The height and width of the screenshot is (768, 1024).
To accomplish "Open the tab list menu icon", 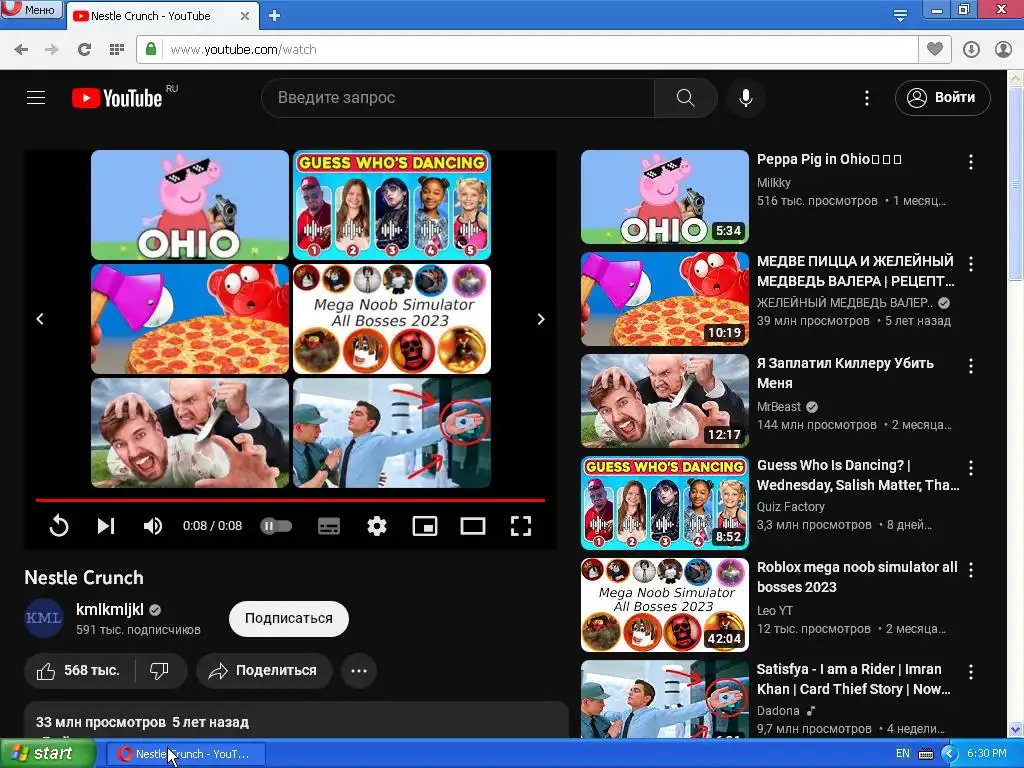I will coord(901,15).
